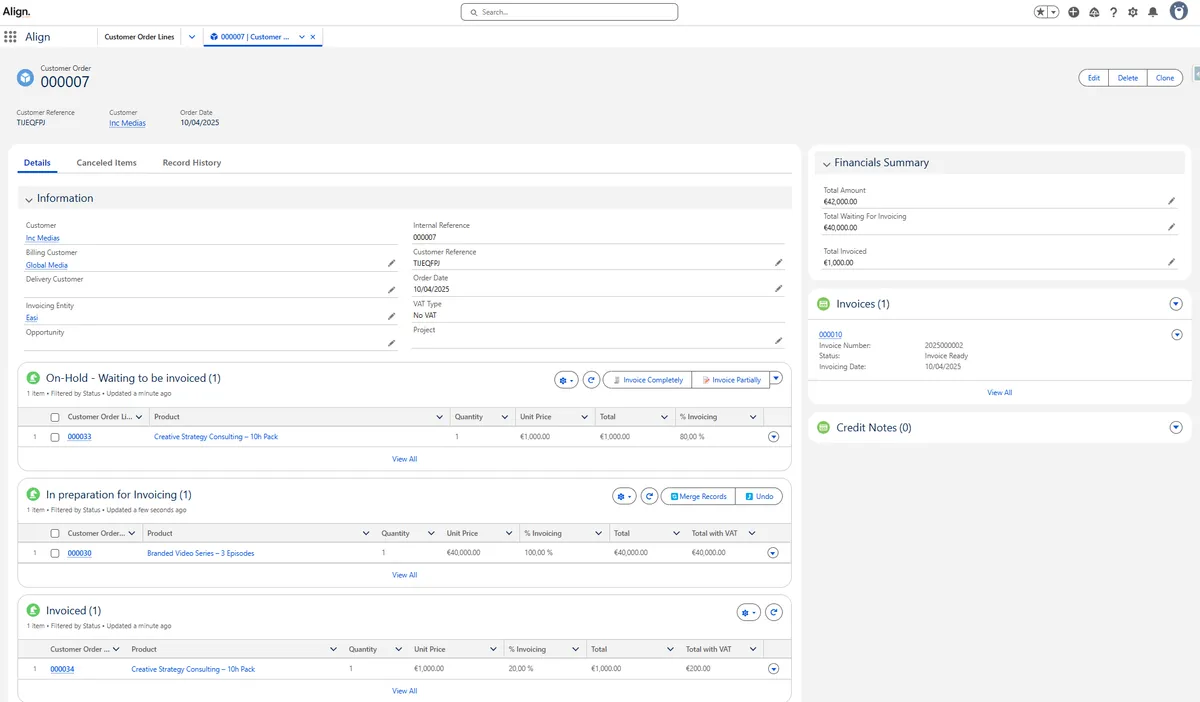Click View All under Invoices
Image resolution: width=1200 pixels, height=702 pixels.
[1000, 393]
